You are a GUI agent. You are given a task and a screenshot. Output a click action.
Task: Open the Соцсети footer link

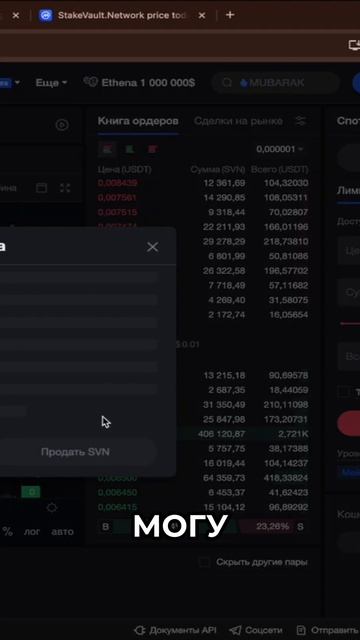click(256, 630)
